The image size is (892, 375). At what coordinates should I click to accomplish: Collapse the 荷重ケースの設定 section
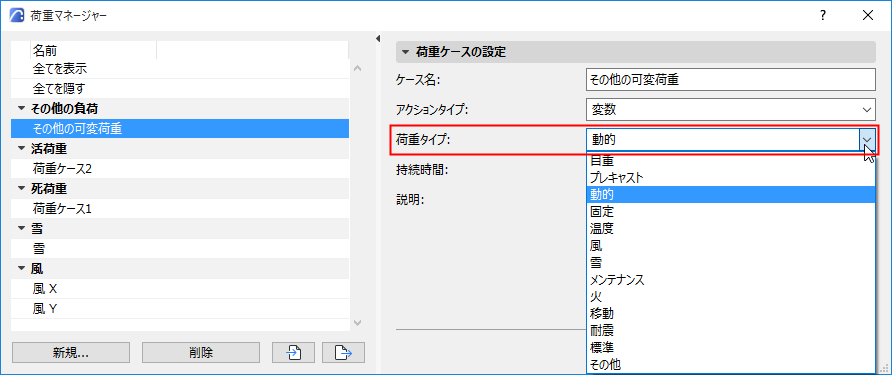(x=405, y=52)
